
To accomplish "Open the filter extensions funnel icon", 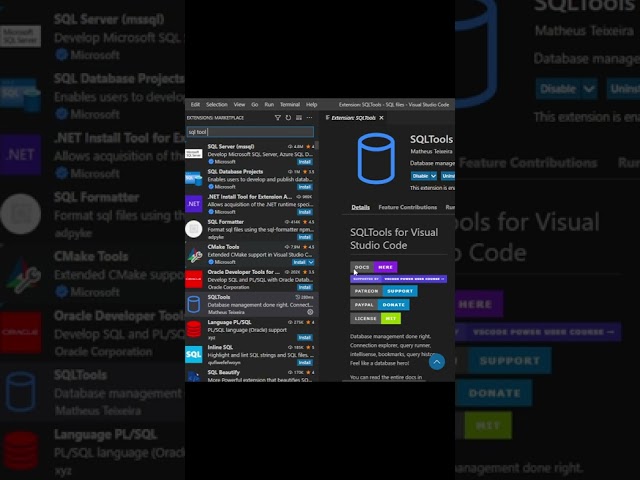I will click(x=278, y=118).
